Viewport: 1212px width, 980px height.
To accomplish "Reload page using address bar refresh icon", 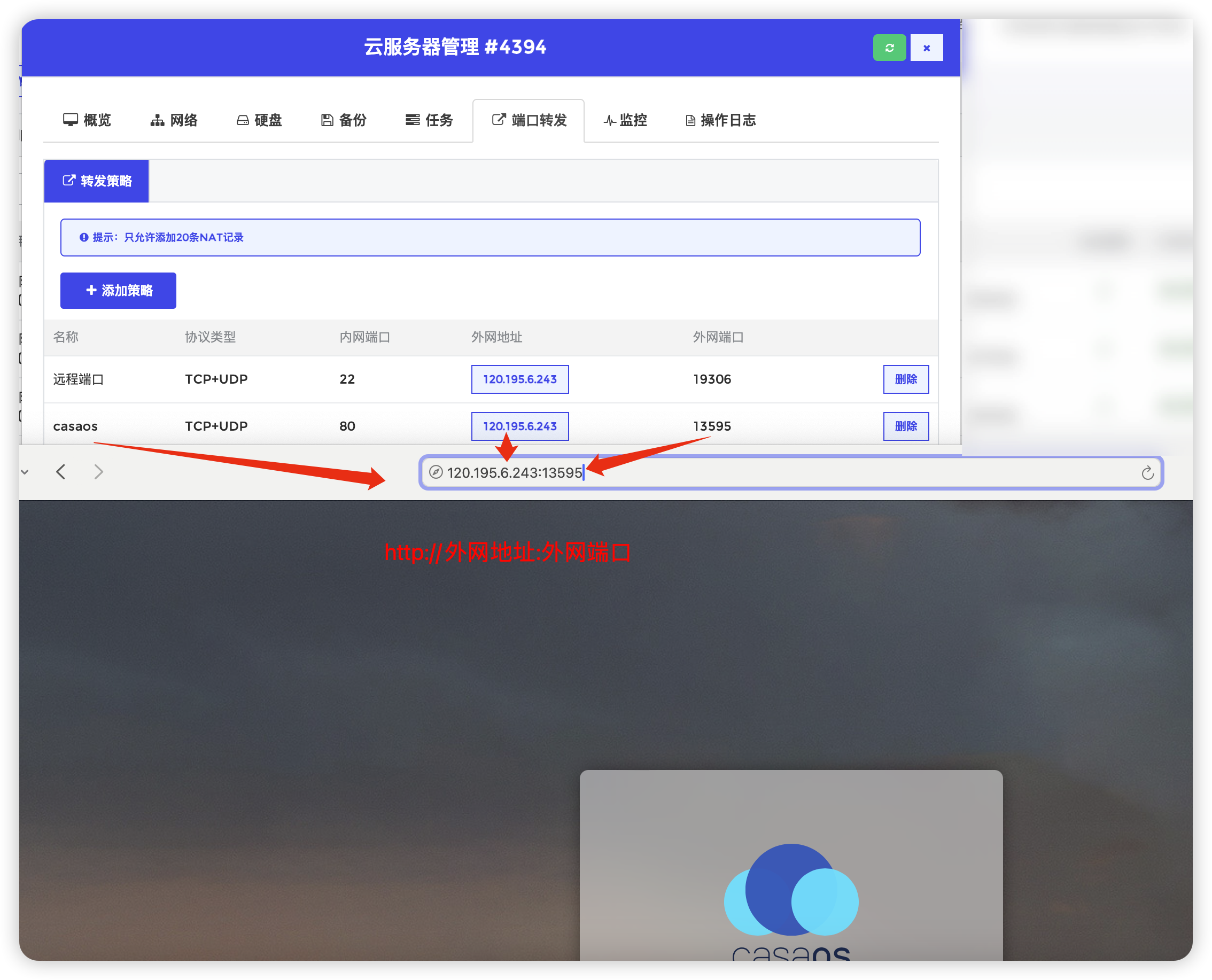I will coord(1147,473).
